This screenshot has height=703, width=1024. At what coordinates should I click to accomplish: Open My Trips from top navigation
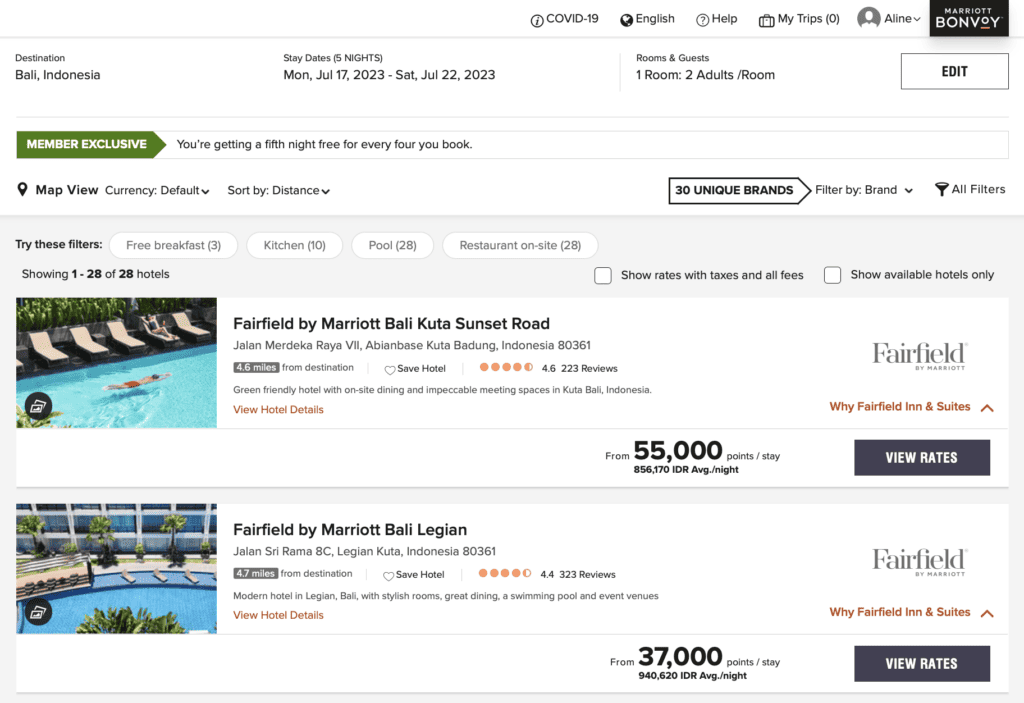(x=798, y=18)
